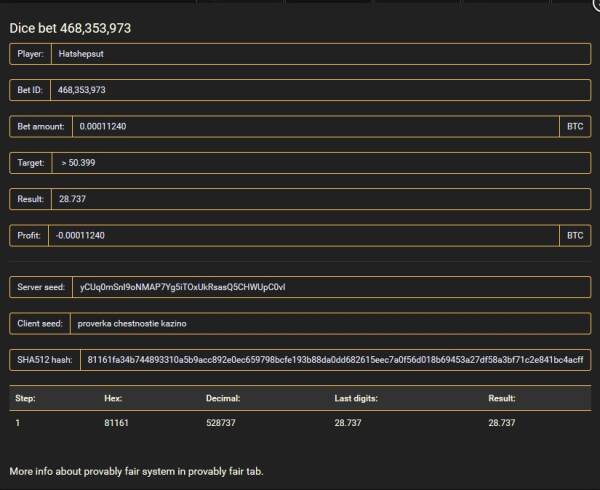The image size is (600, 490).
Task: Click the Dice bet dialog title
Action: click(x=70, y=28)
